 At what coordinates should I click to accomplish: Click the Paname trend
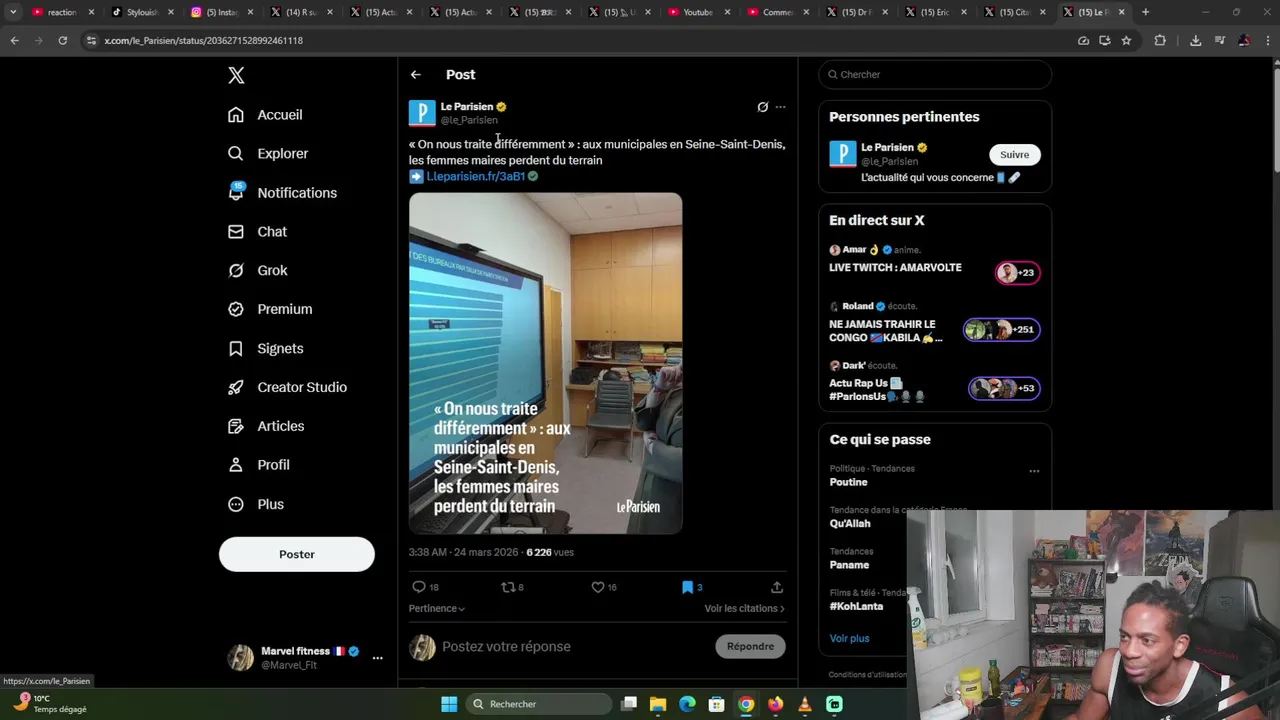click(849, 566)
